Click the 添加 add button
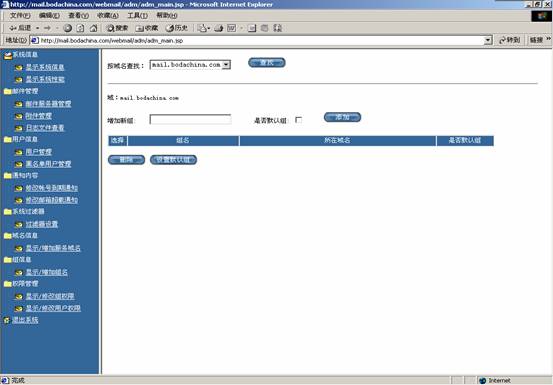Image resolution: width=553 pixels, height=385 pixels. (342, 117)
